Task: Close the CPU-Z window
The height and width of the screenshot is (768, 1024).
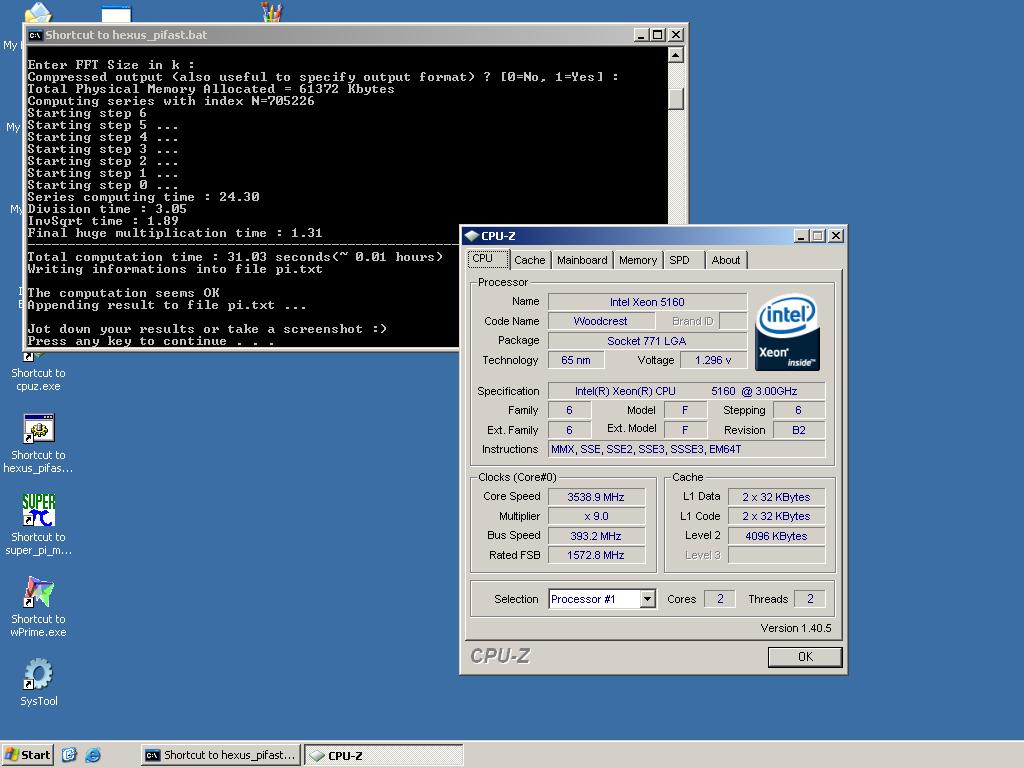Action: 835,236
